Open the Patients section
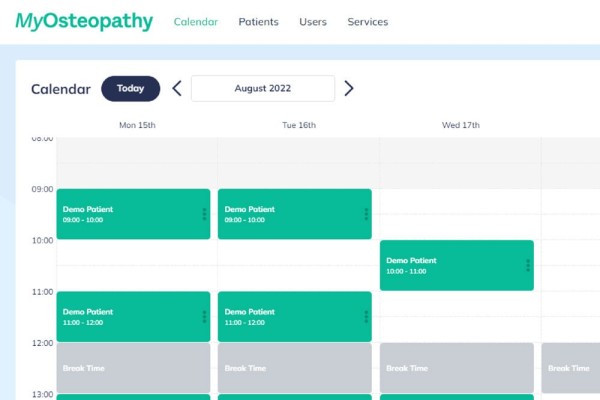Screen dimensions: 600x400 258,22
